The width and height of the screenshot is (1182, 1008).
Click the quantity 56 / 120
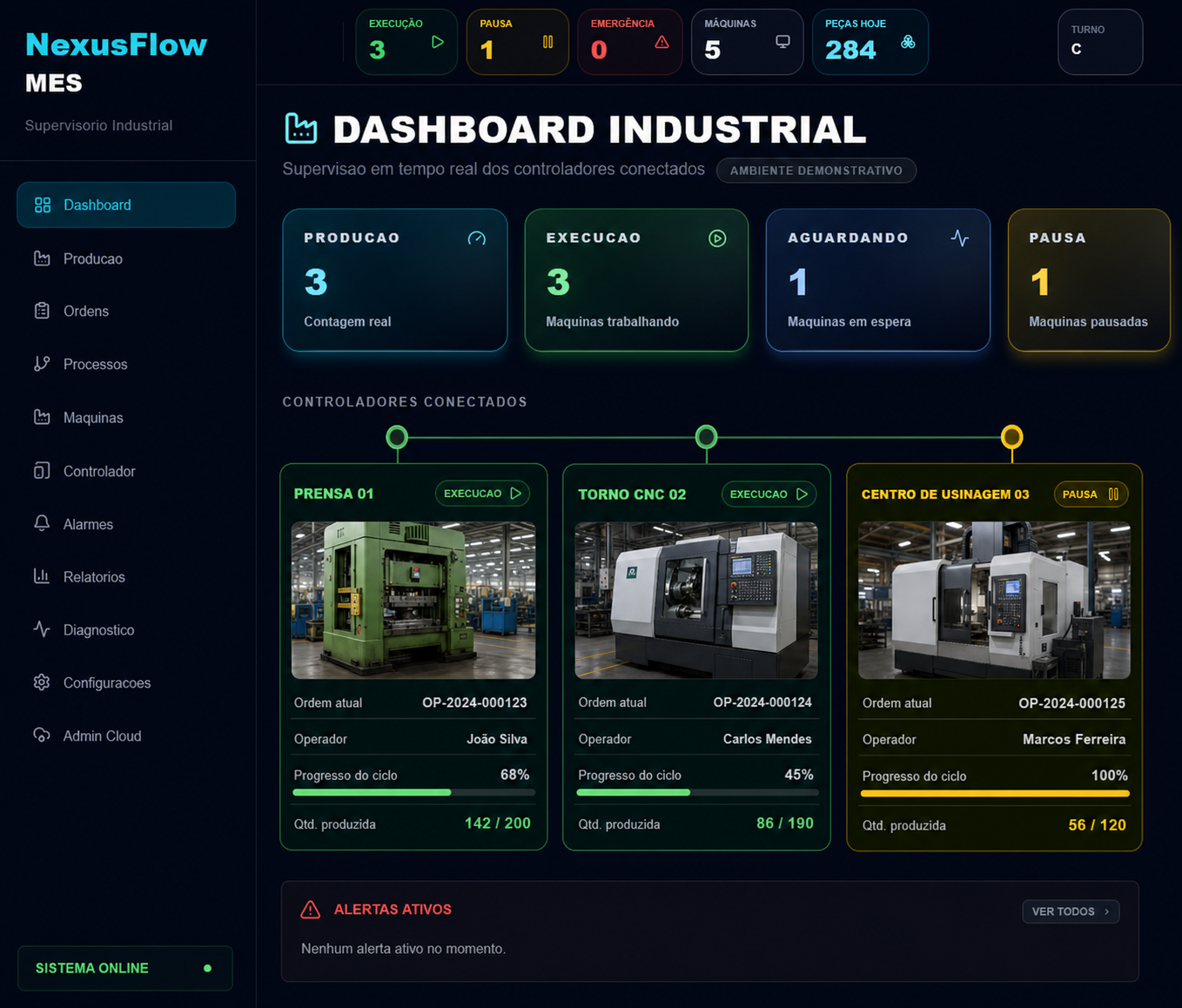[x=1098, y=825]
